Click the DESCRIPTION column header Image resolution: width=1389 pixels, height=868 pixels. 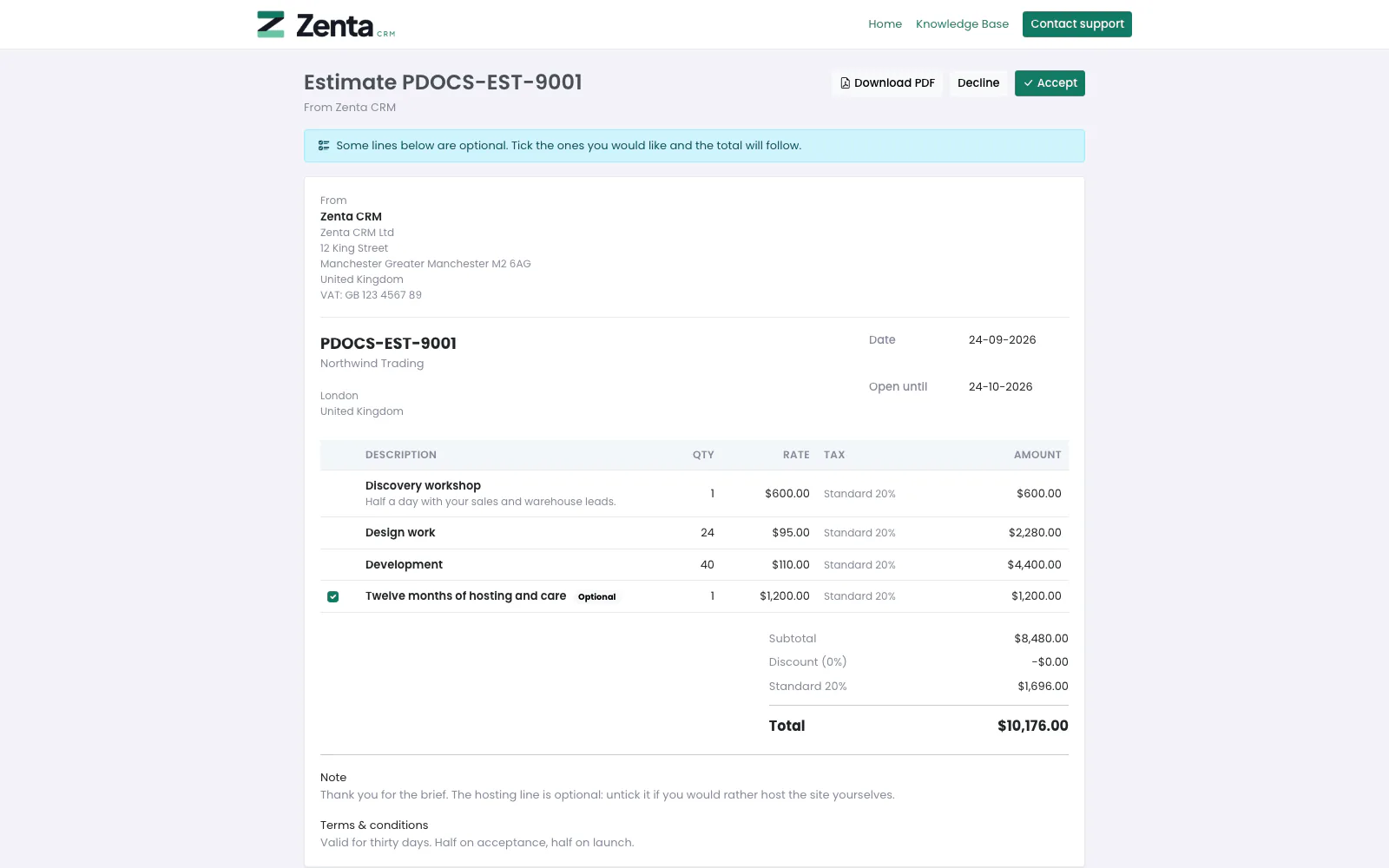click(x=400, y=455)
